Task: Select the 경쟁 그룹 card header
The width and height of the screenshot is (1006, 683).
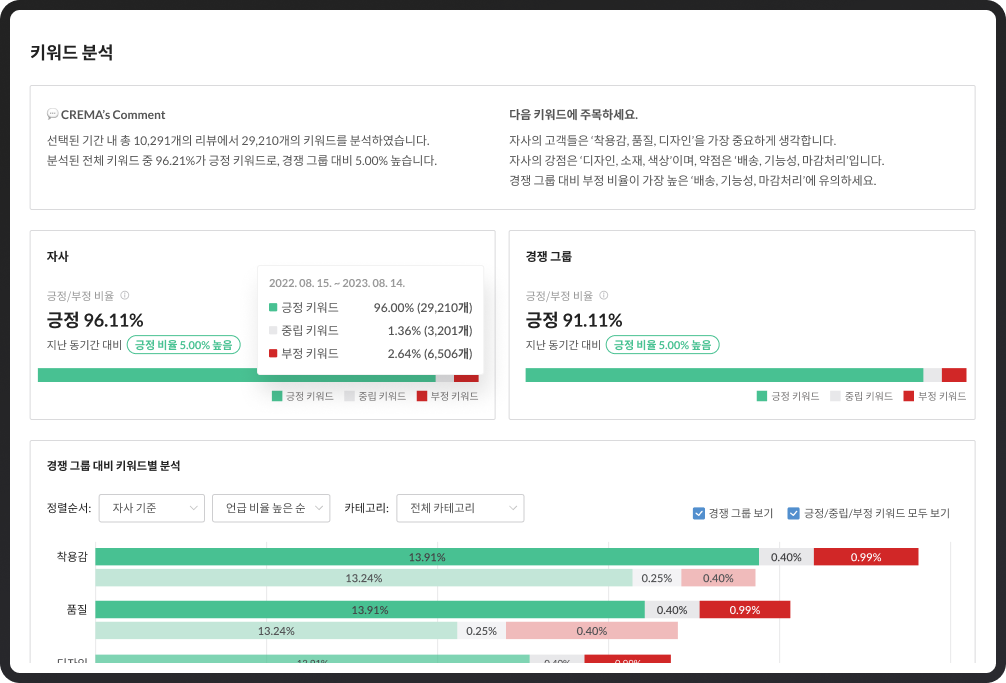Action: 549,256
